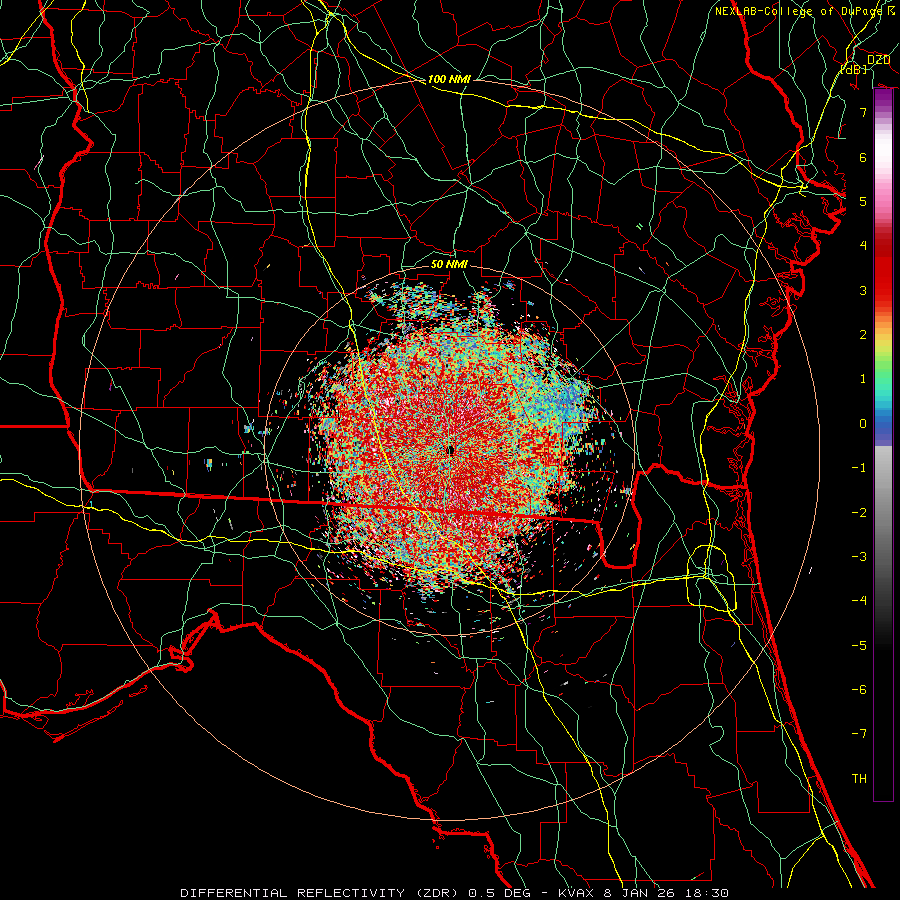Click the 5 value on the color scale
This screenshot has width=900, height=900.
tap(863, 201)
